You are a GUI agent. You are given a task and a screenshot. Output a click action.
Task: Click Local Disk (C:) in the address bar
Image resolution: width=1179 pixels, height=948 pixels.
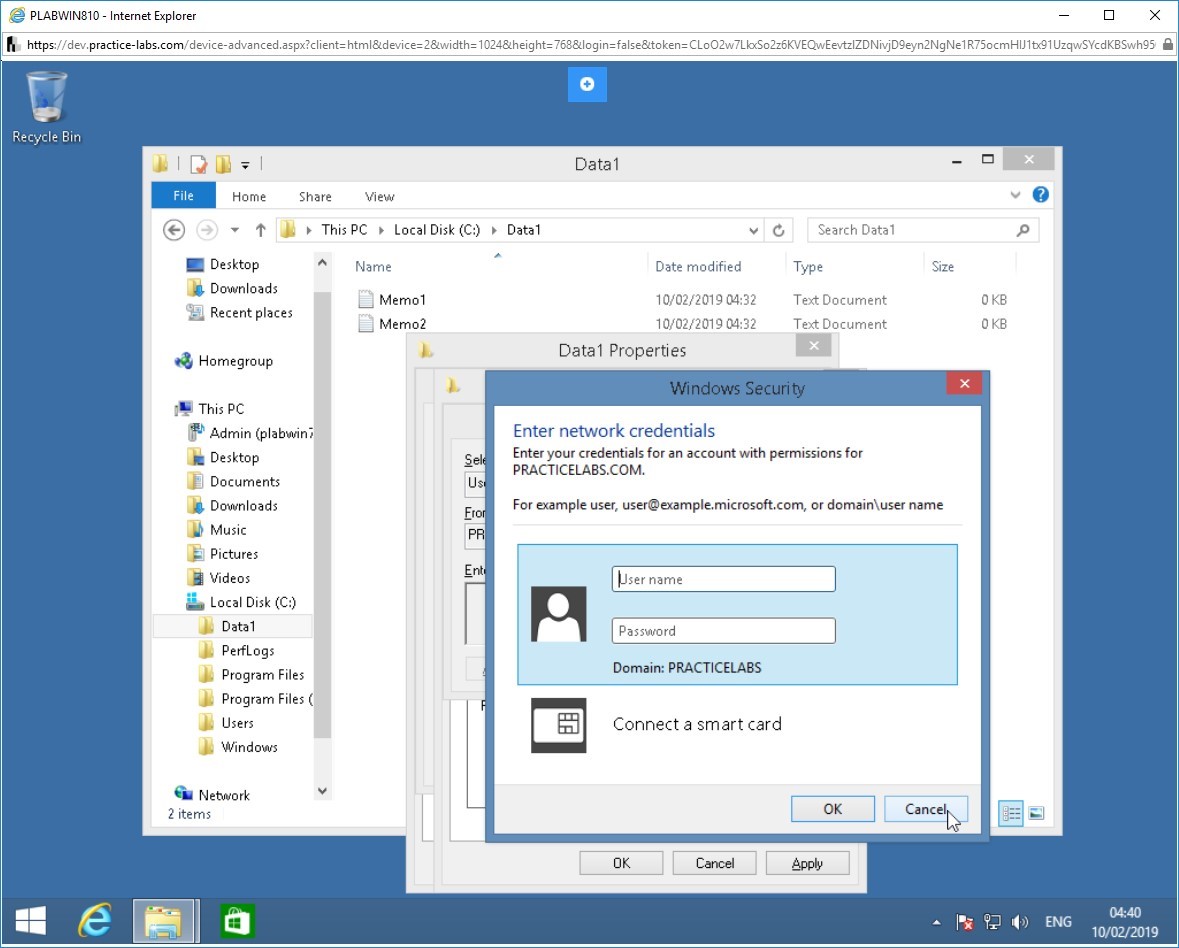click(437, 230)
